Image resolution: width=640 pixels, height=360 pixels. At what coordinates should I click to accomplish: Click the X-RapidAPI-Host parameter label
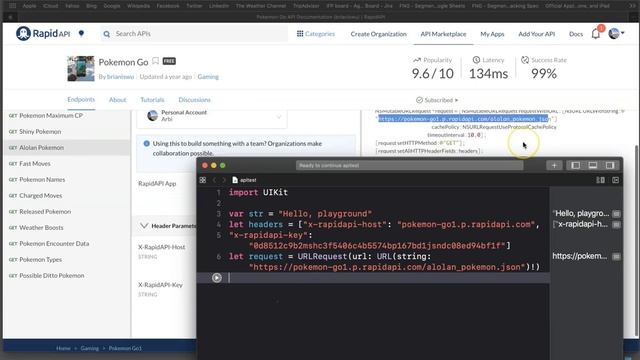tap(162, 247)
